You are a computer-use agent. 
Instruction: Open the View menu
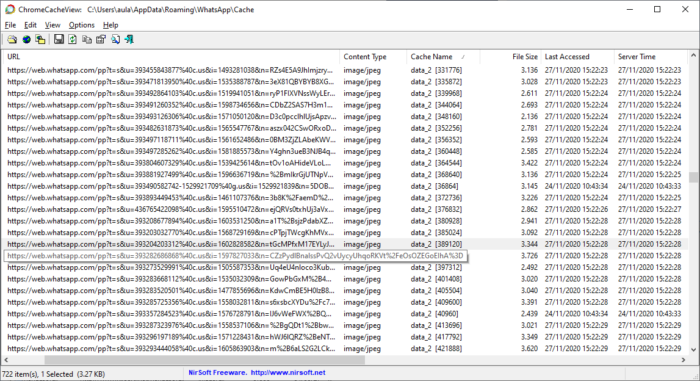click(52, 25)
